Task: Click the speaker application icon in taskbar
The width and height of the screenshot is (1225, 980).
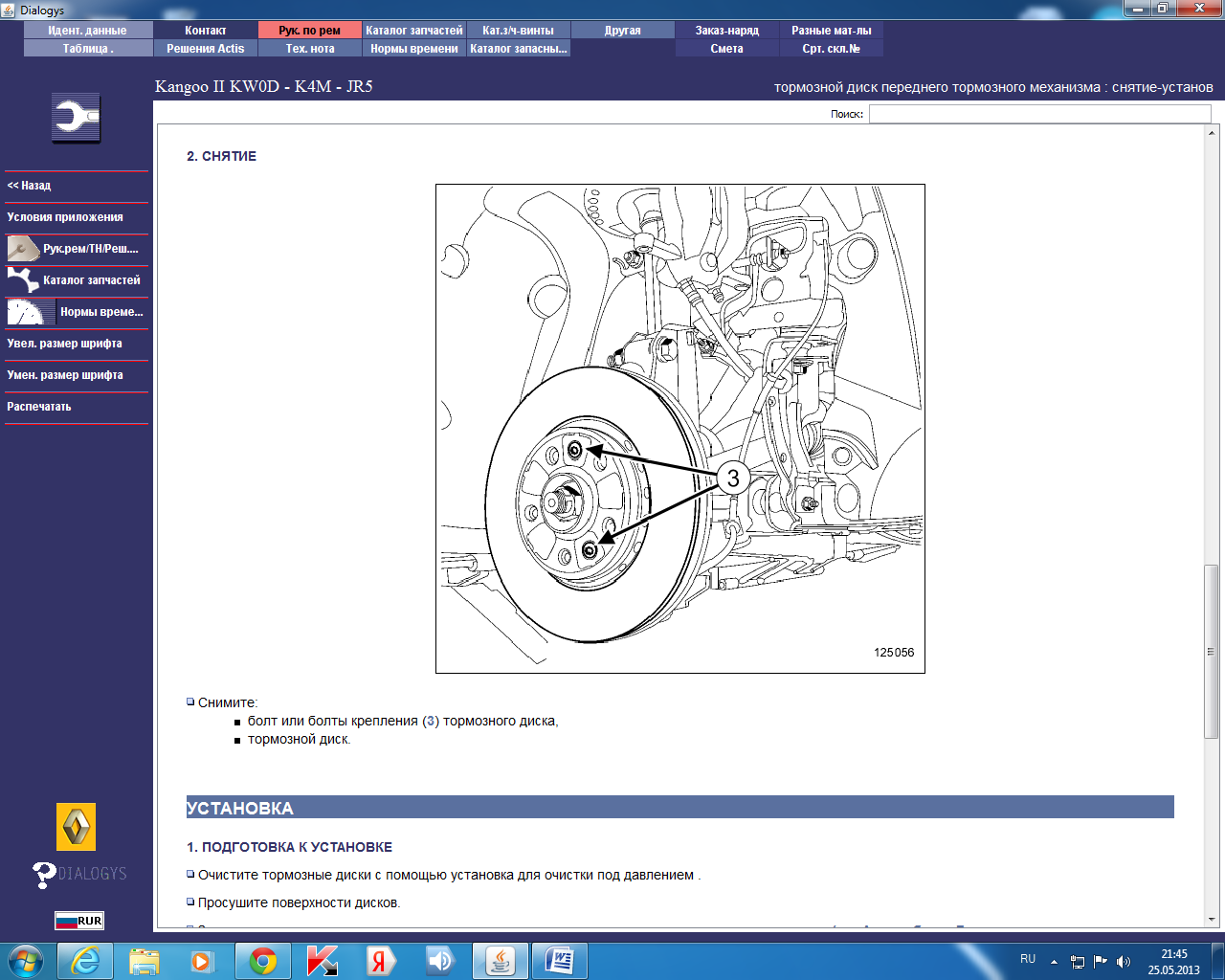Action: tap(441, 961)
